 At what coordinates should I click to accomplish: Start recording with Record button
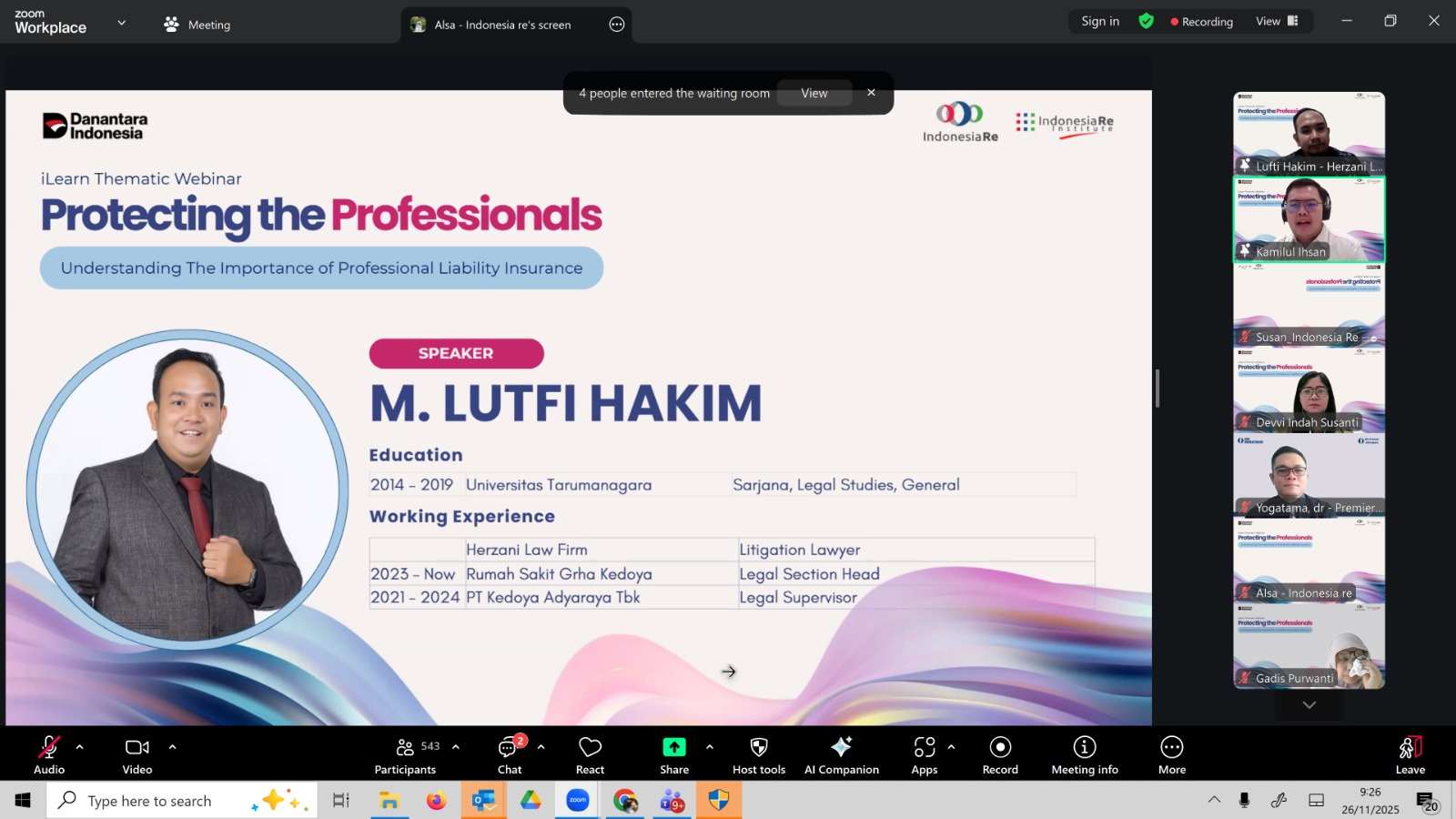point(1000,754)
